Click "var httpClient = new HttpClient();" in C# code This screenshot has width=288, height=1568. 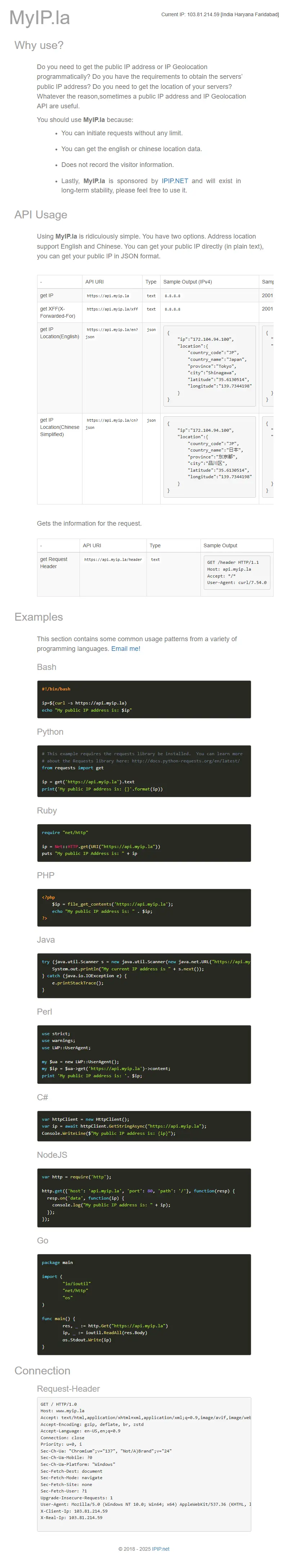[x=85, y=1119]
